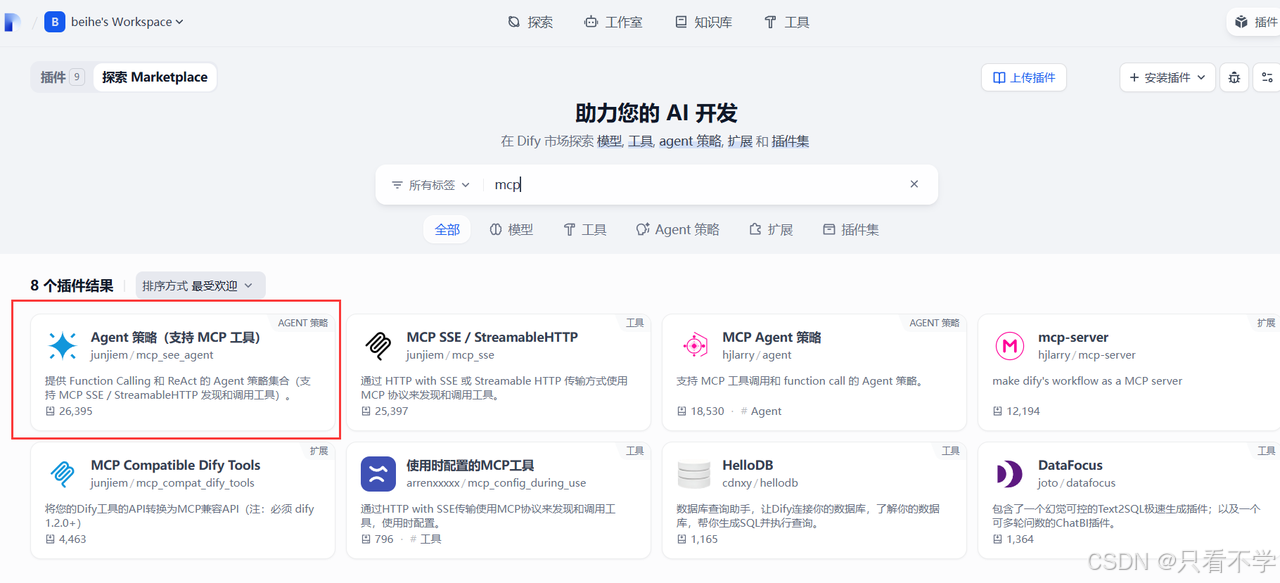Viewport: 1280px width, 583px height.
Task: Click the MCP Compatible Dify Tools blue icon
Action: coord(62,474)
